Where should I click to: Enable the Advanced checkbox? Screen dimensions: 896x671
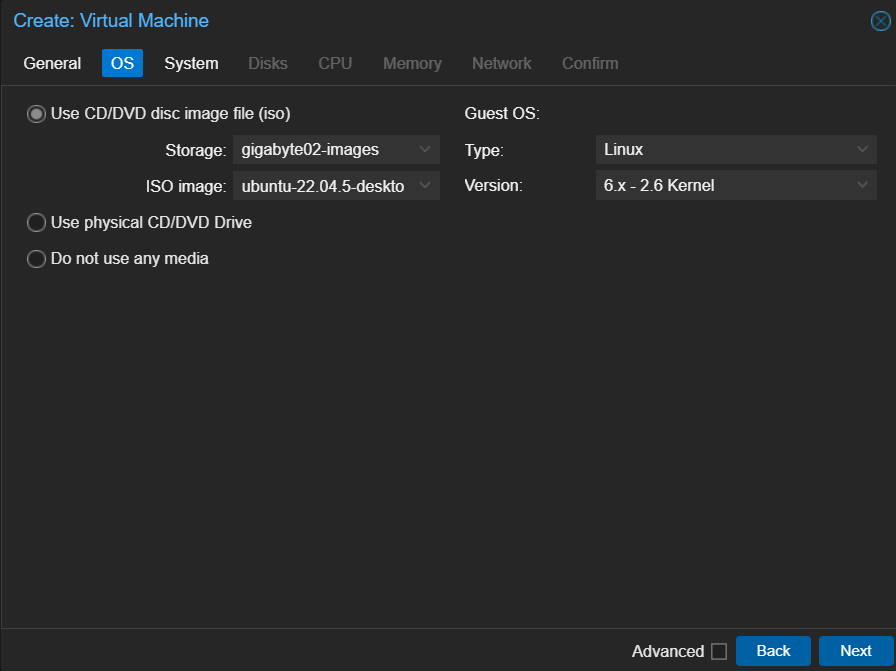tap(719, 651)
